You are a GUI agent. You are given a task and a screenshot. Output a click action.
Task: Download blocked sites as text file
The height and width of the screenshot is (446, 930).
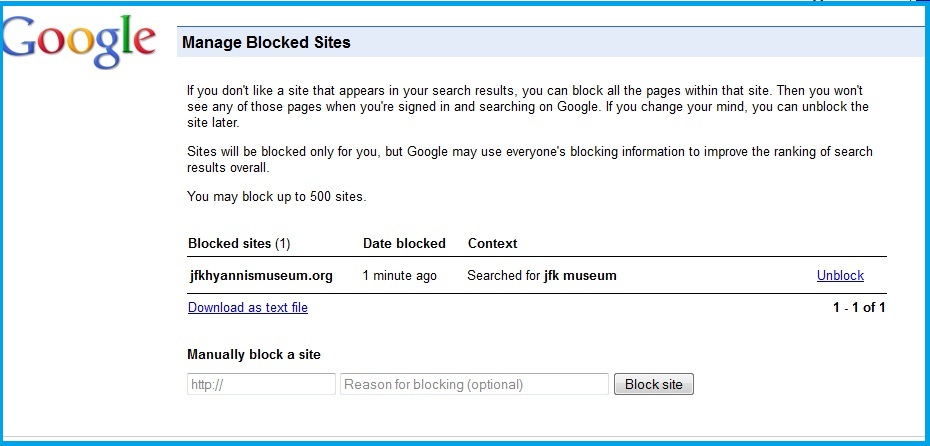coord(248,308)
